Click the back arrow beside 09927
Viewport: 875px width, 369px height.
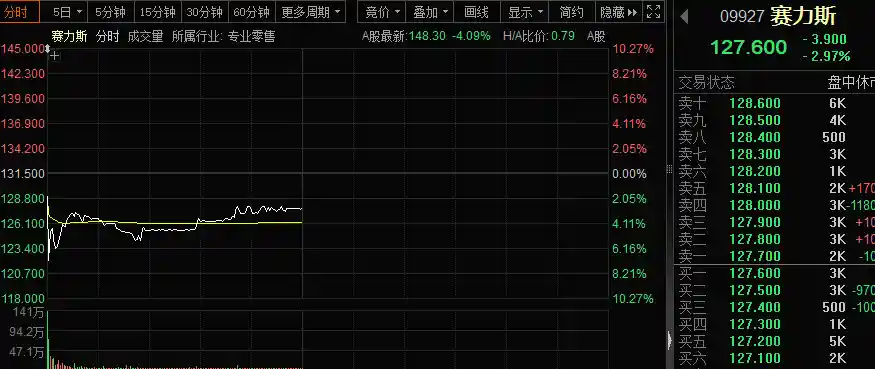(684, 17)
